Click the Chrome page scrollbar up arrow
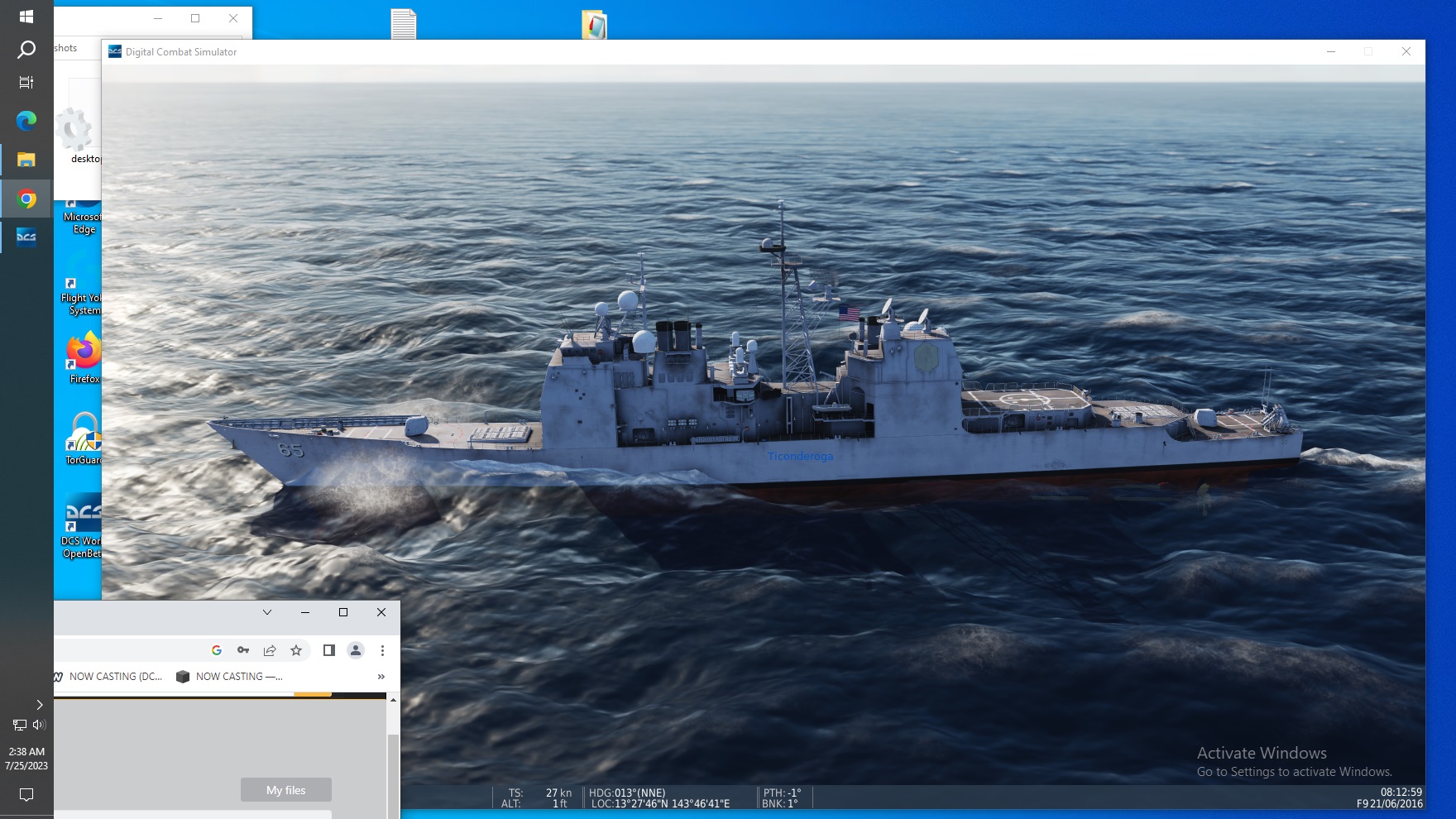This screenshot has height=819, width=1456. click(393, 700)
